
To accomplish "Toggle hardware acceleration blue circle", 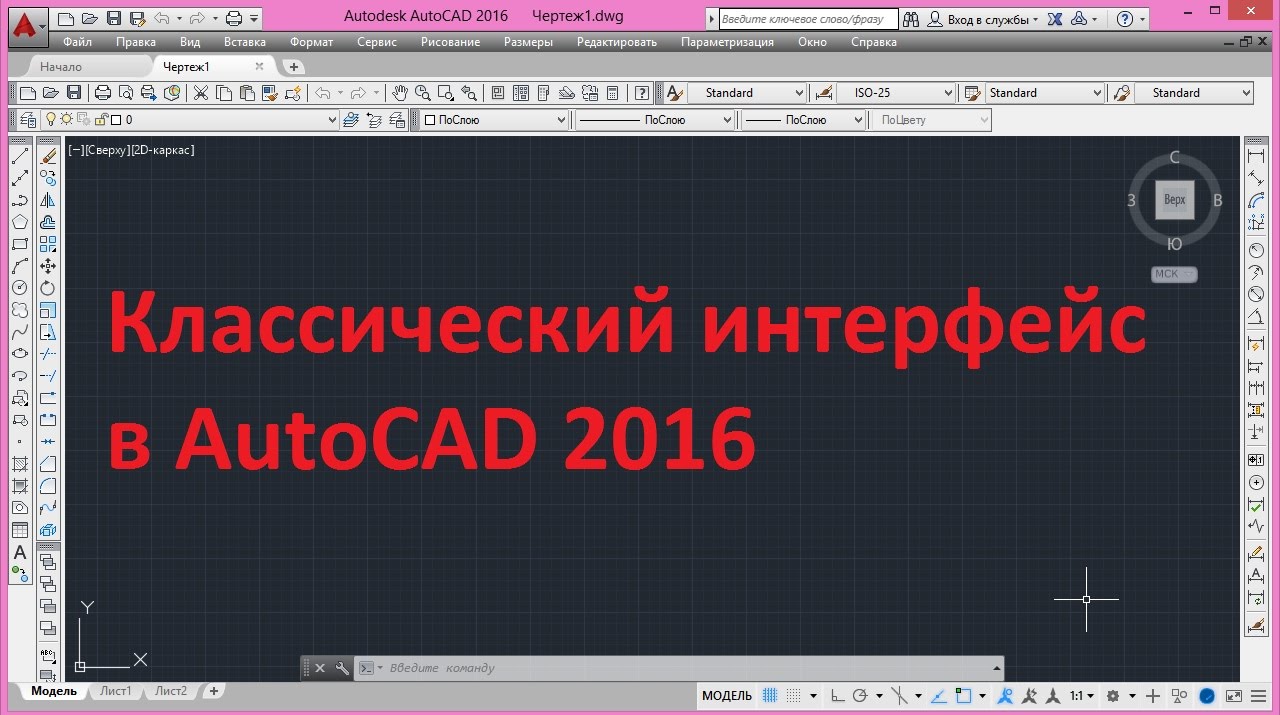I will pos(1208,696).
